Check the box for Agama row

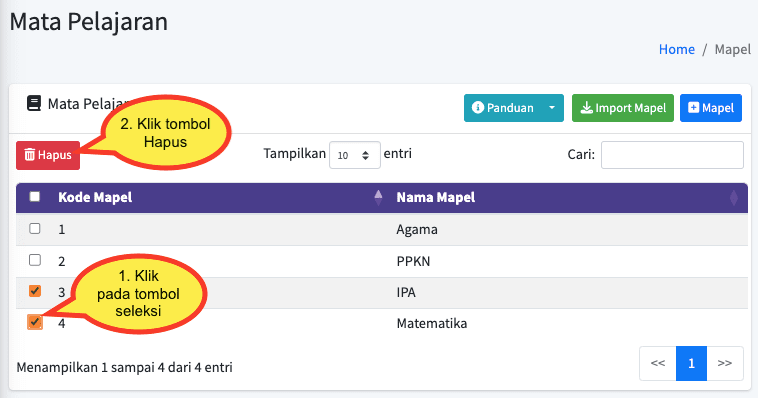coord(34,228)
